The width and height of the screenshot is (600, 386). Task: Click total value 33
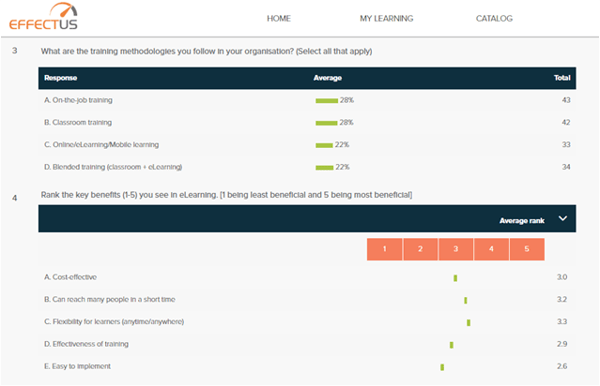pyautogui.click(x=566, y=145)
